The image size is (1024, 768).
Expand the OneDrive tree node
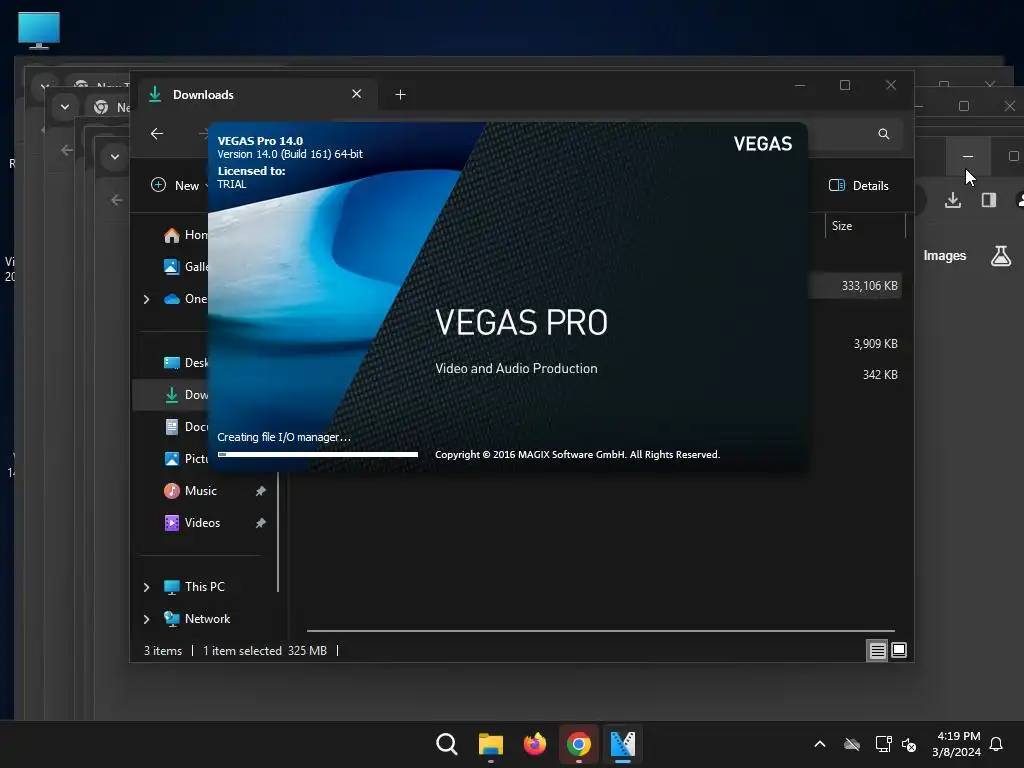point(146,299)
